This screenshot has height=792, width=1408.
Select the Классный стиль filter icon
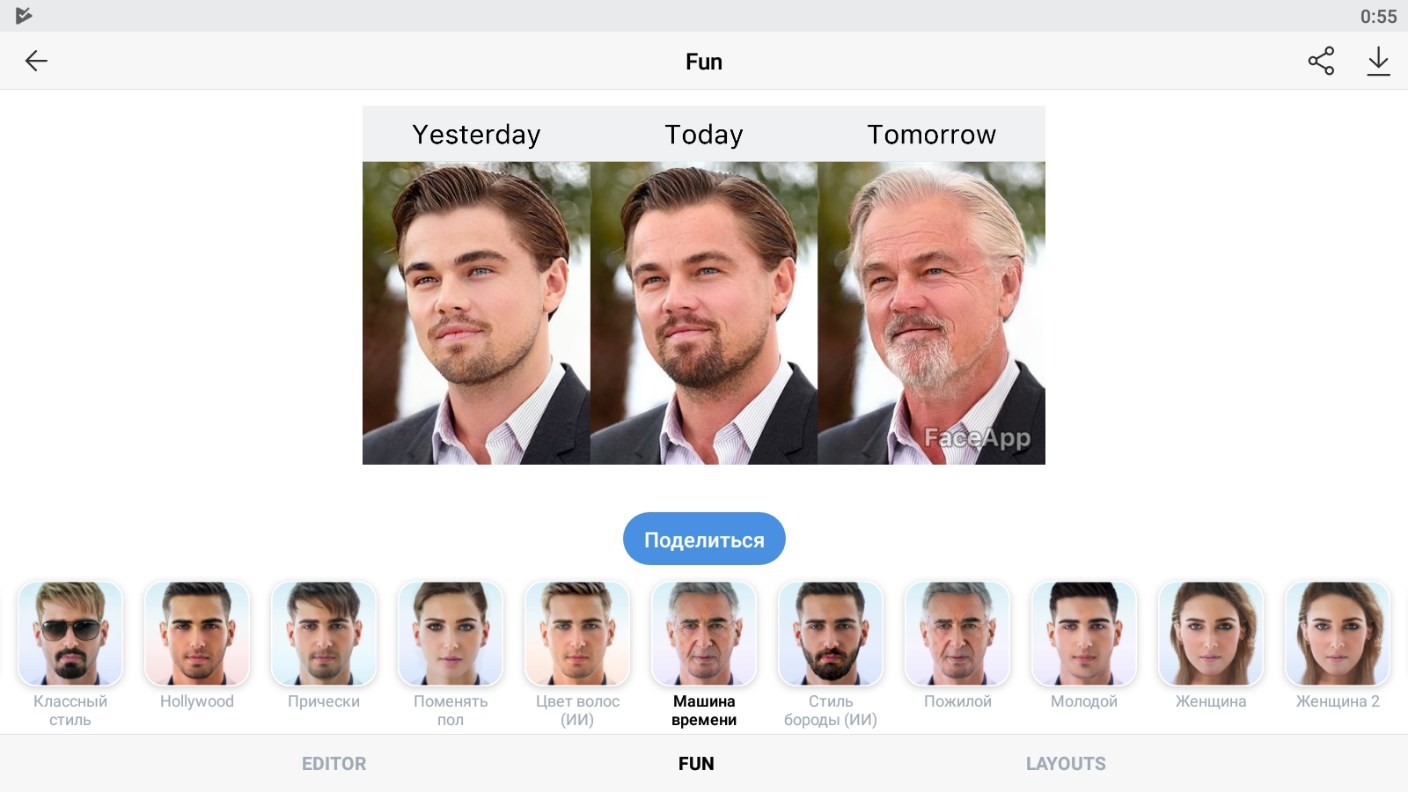[70, 634]
